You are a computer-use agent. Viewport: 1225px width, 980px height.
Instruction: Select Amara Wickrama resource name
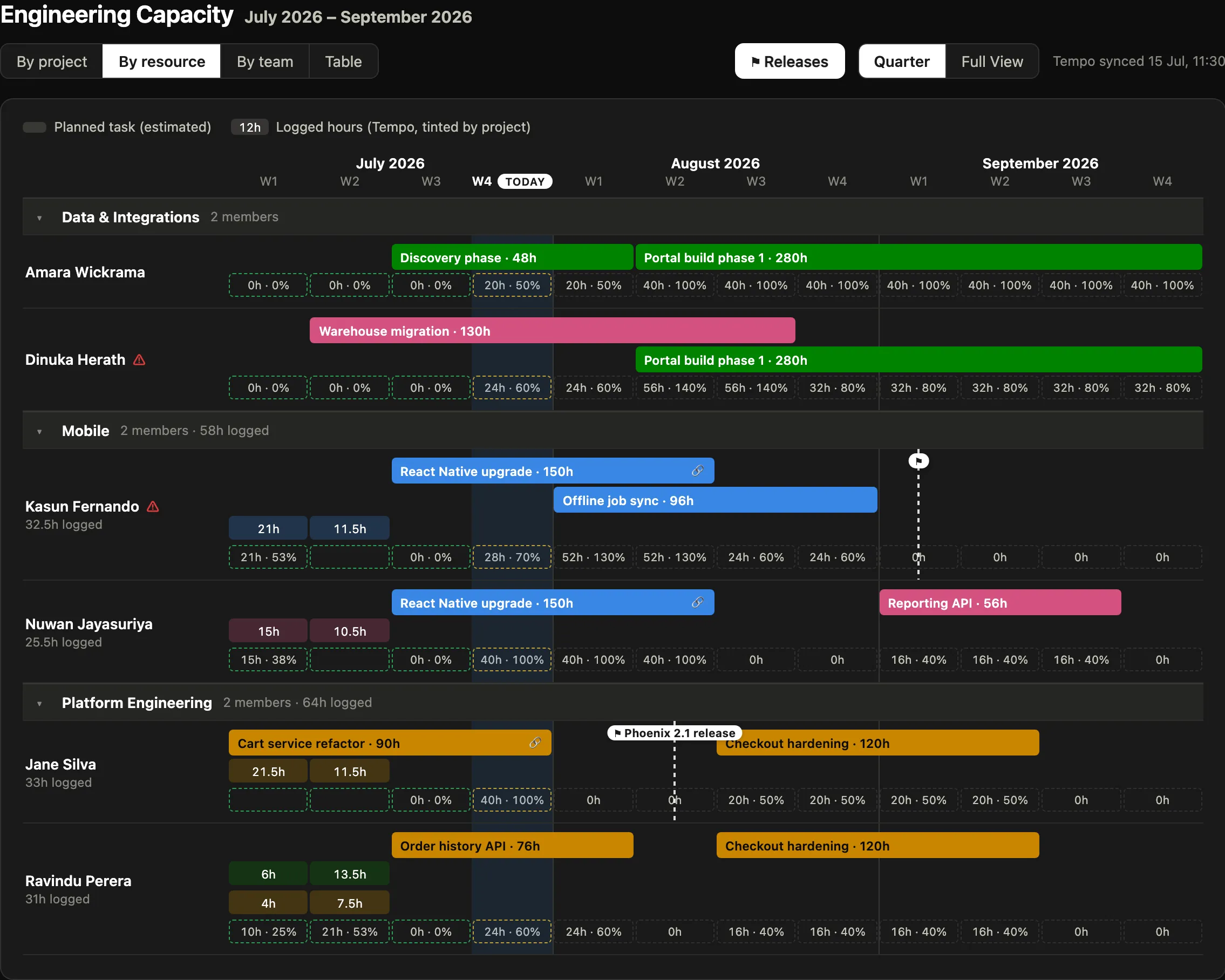(x=85, y=272)
